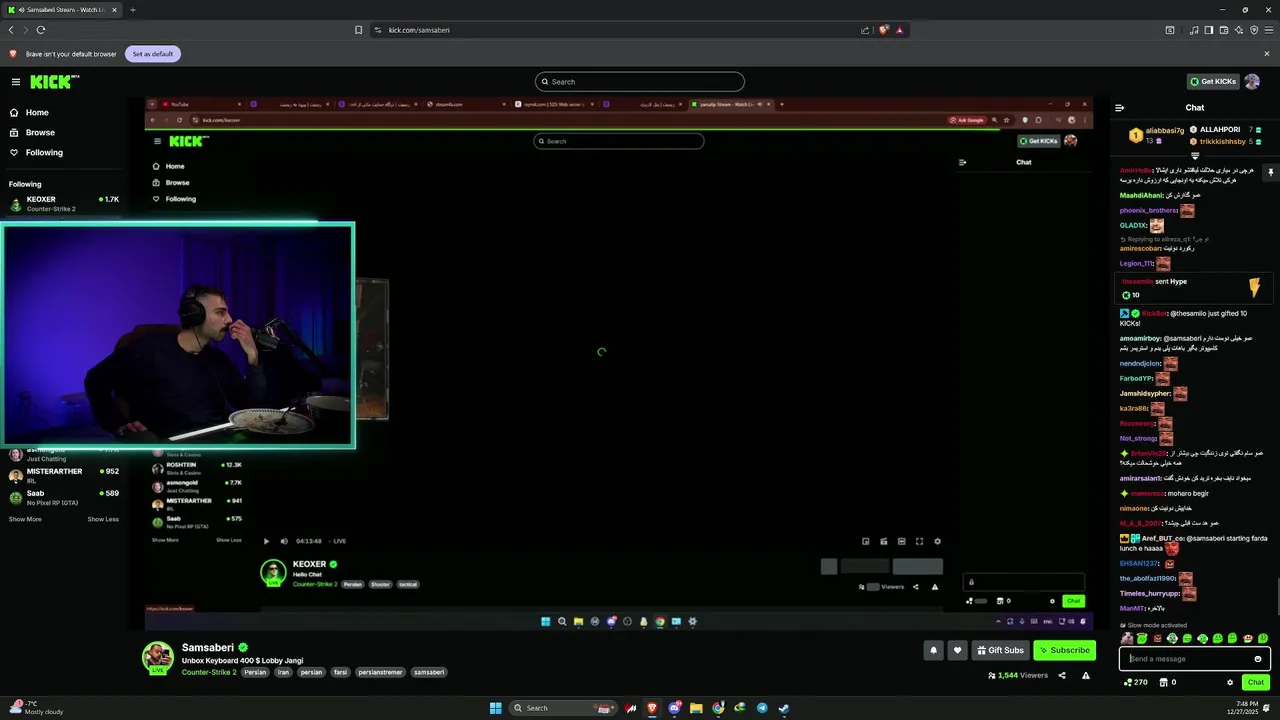Collapse the chat panel
Image resolution: width=1280 pixels, height=720 pixels.
(x=1120, y=108)
